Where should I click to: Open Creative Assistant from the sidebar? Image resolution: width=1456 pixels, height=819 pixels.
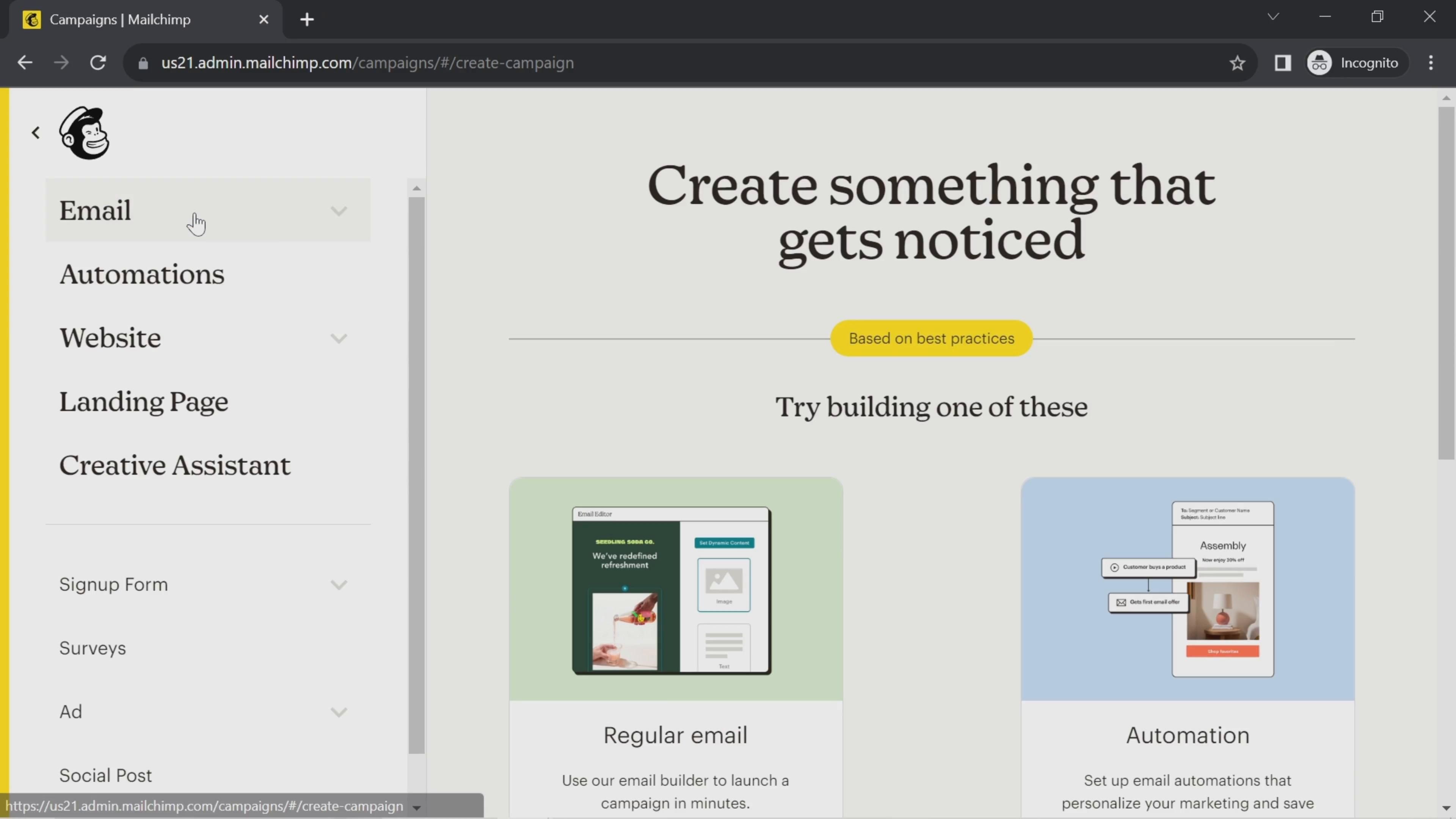[175, 466]
